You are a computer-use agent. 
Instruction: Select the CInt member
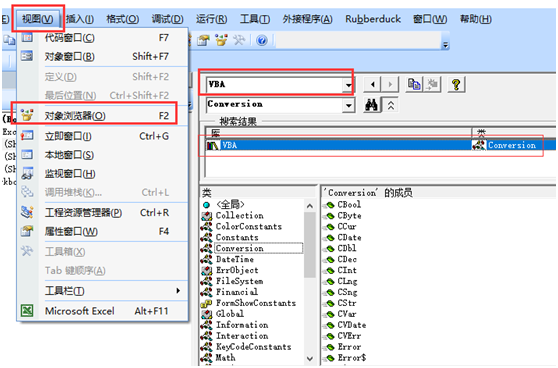[x=347, y=270]
